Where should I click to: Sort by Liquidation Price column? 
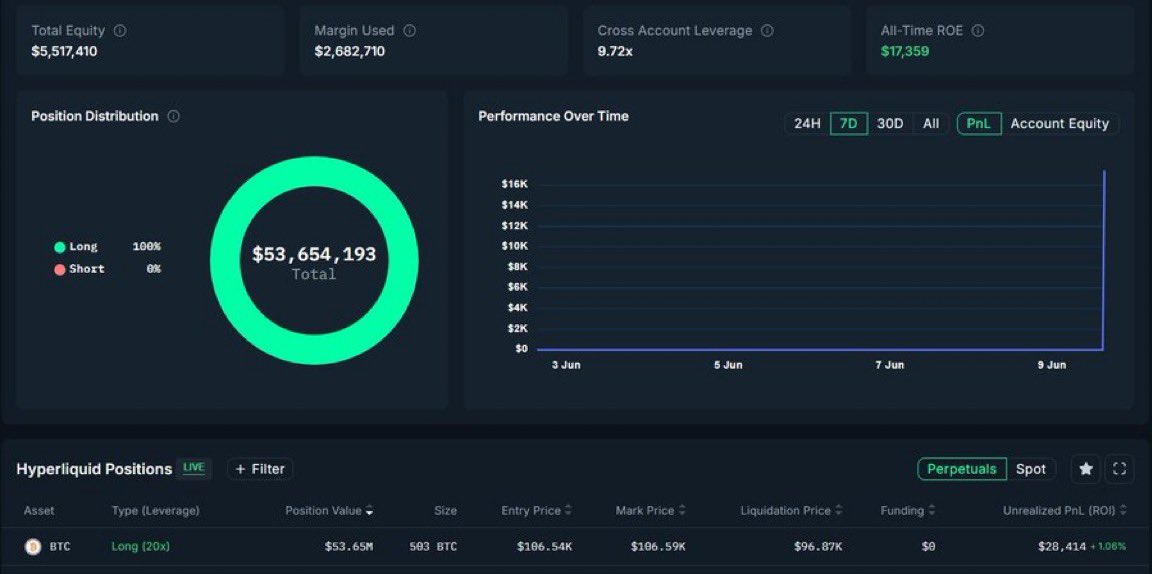click(x=791, y=511)
